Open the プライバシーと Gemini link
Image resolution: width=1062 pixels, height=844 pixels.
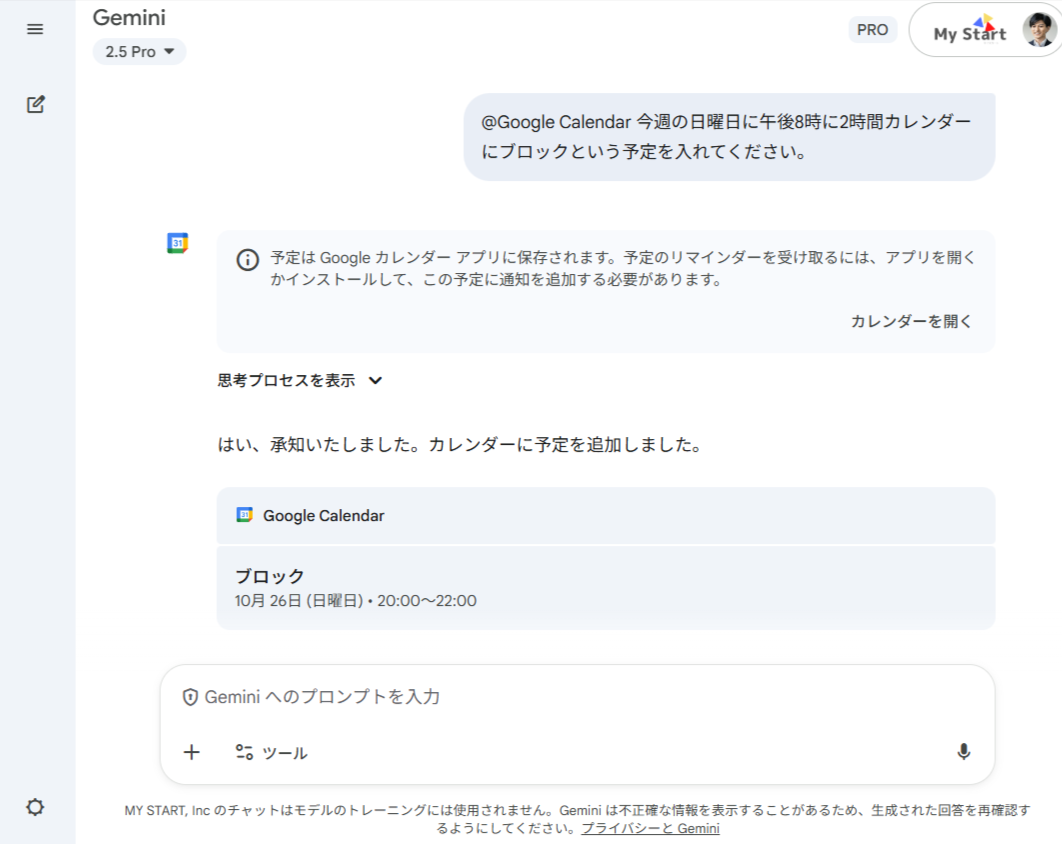(650, 829)
